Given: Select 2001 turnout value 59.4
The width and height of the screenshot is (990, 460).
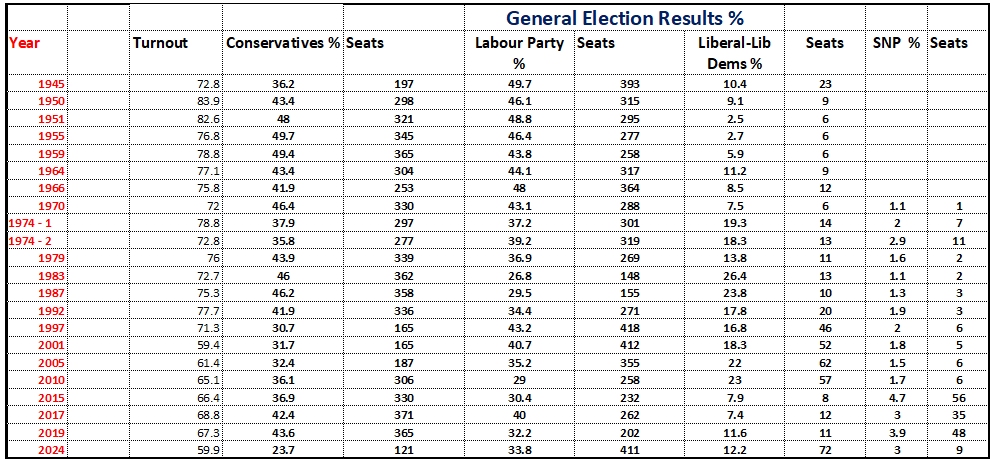Looking at the screenshot, I should (208, 345).
